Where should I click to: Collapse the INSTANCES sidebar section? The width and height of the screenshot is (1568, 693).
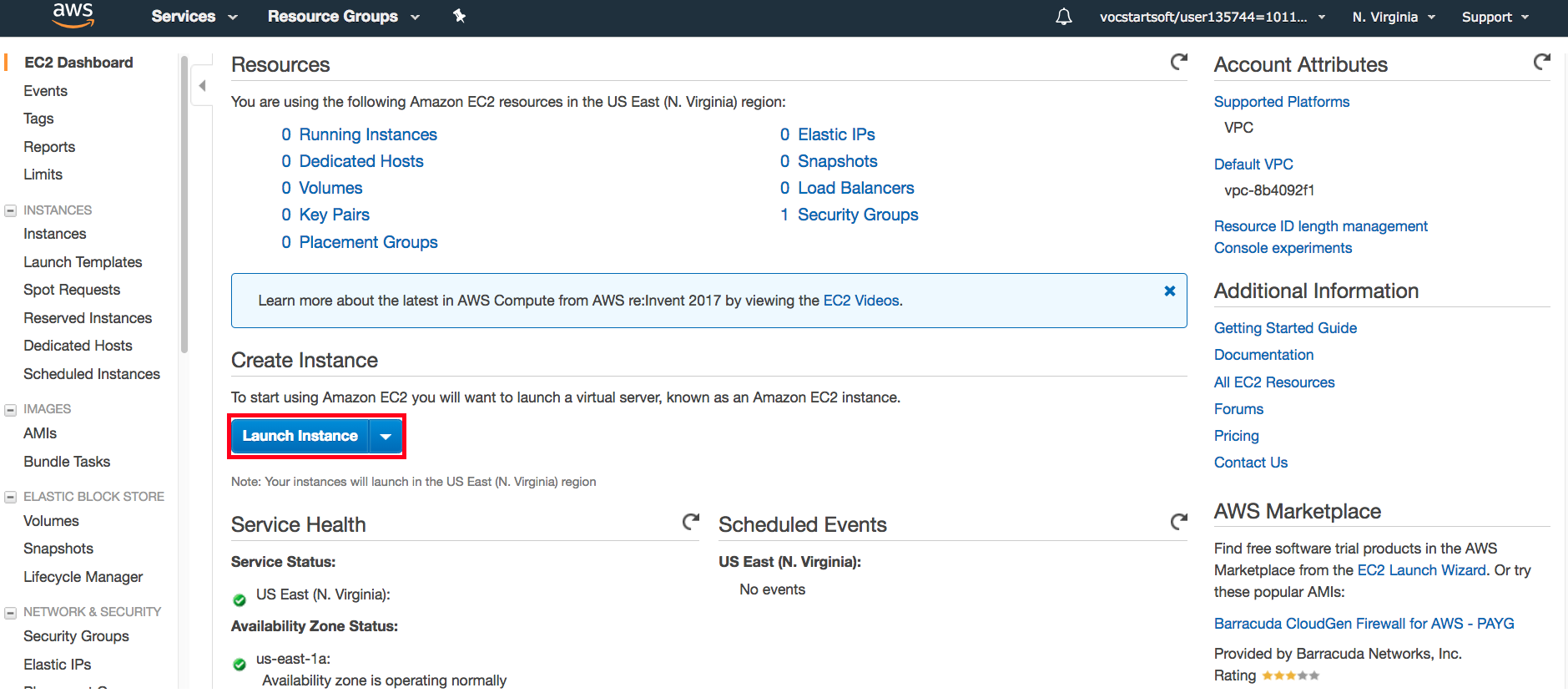coord(11,210)
